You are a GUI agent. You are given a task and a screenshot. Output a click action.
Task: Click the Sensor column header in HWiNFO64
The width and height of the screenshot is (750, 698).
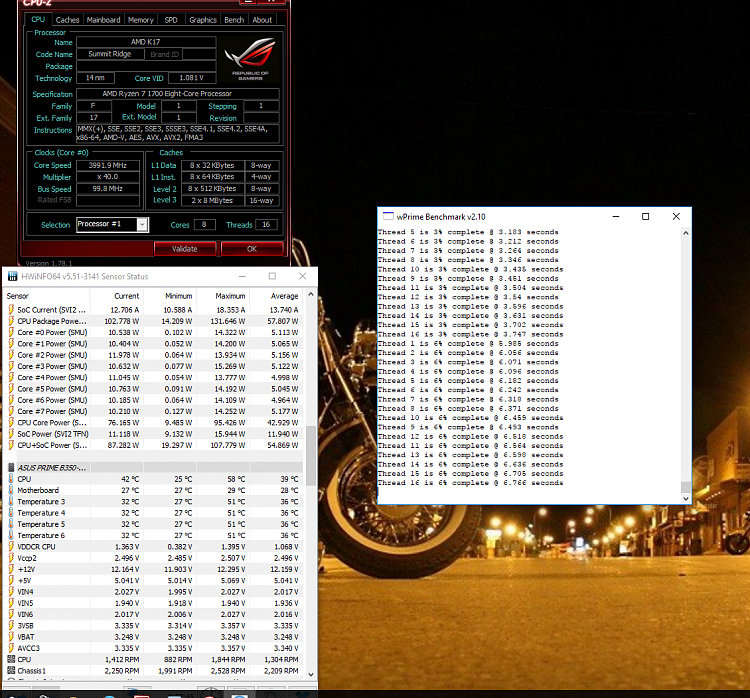47,296
